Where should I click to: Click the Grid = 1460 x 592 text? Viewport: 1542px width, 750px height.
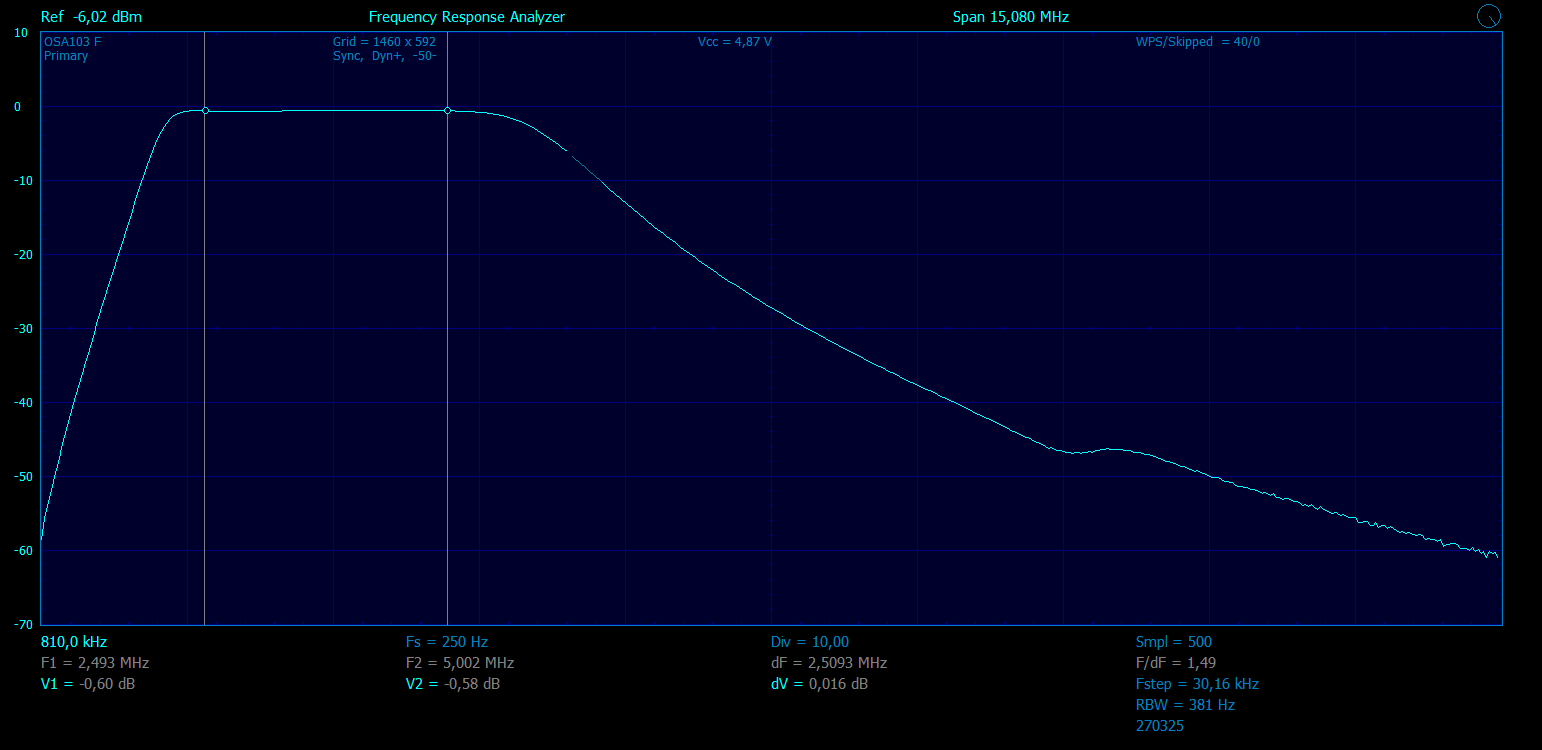point(384,42)
